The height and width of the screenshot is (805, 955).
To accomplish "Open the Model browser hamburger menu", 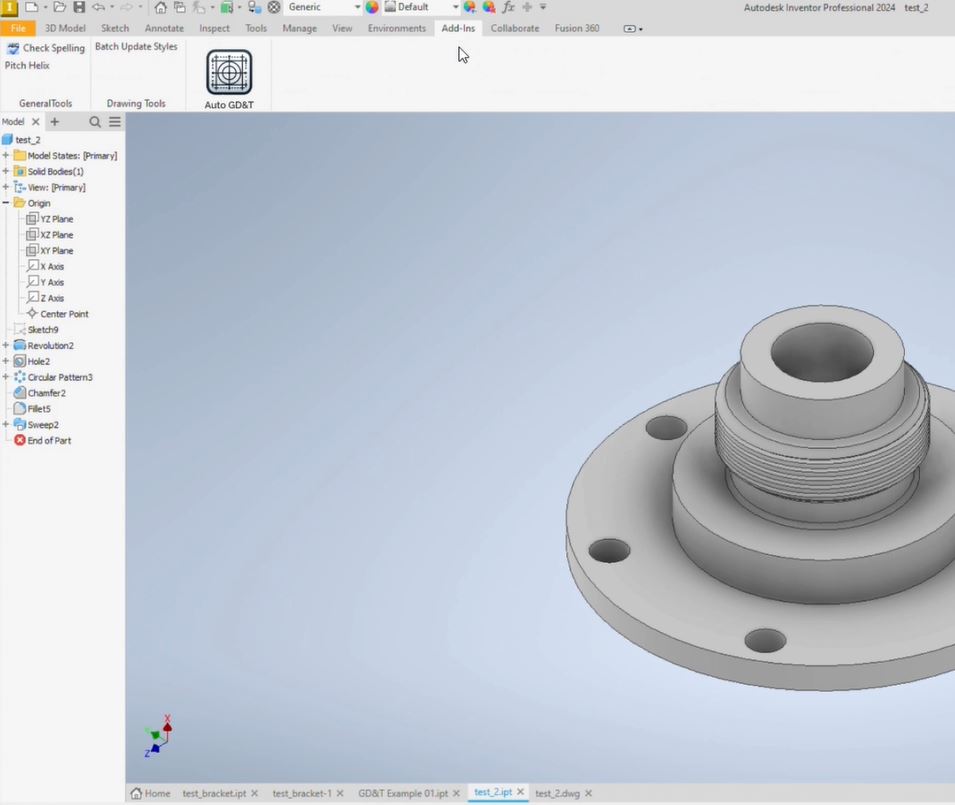I will (x=115, y=122).
